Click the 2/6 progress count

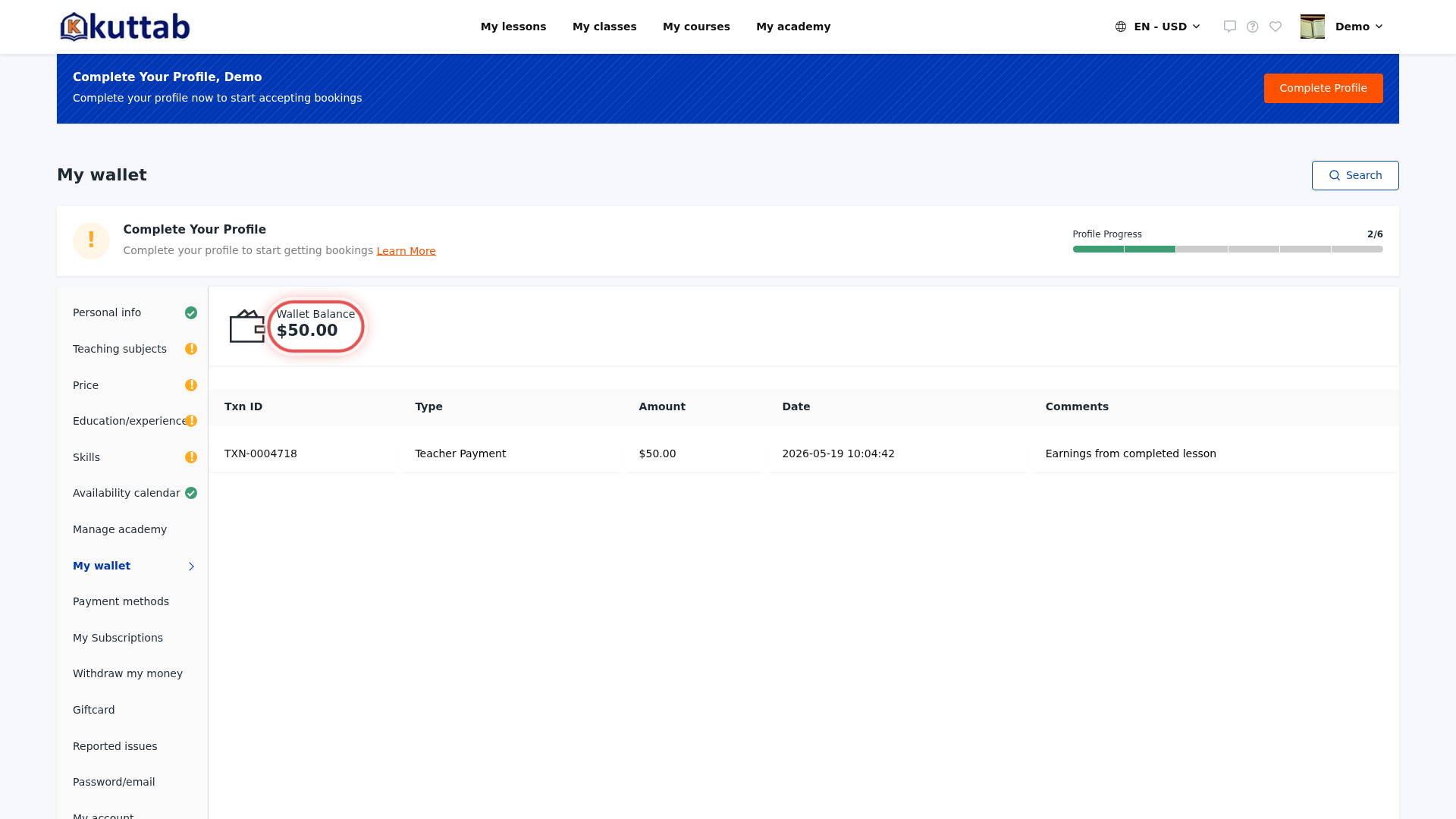tap(1375, 234)
